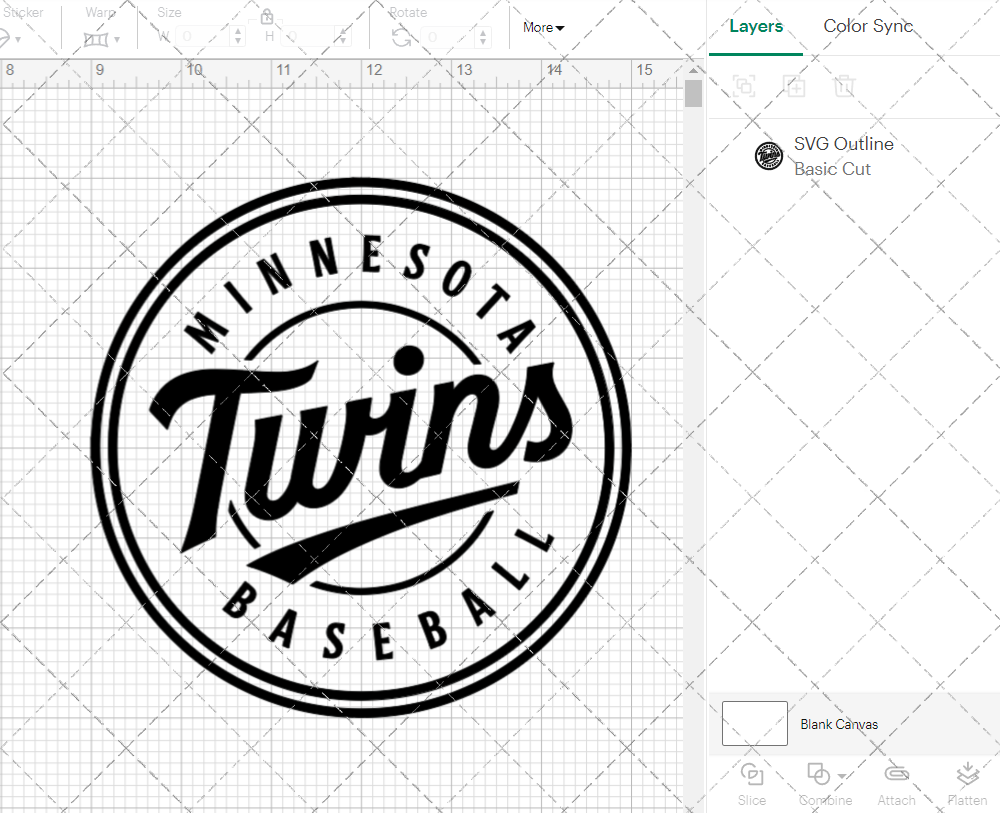The height and width of the screenshot is (813, 1000).
Task: Switch to the Color Sync tab
Action: coord(868,27)
